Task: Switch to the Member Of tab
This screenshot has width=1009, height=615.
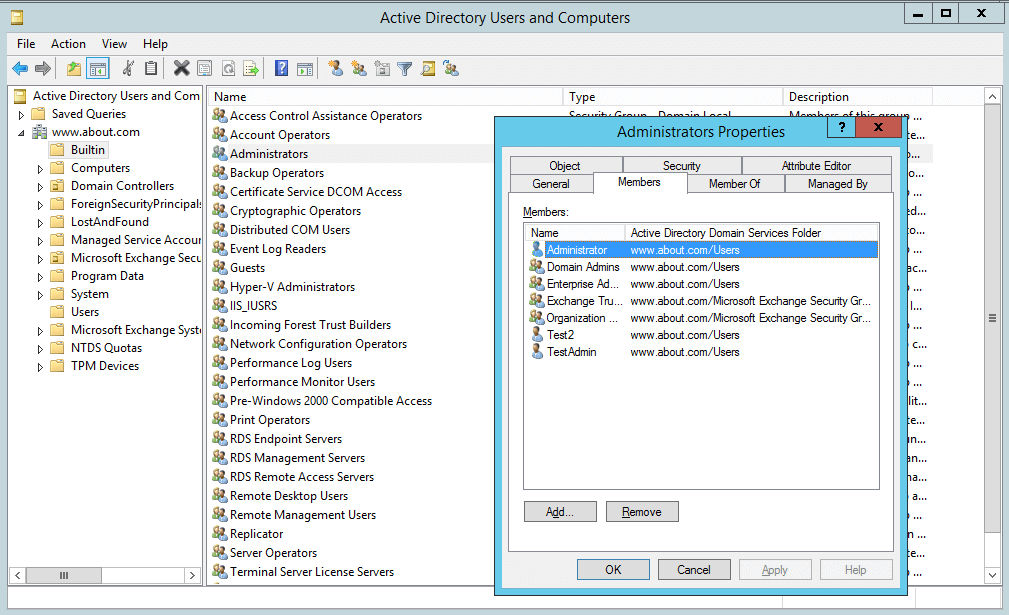Action: (x=735, y=183)
